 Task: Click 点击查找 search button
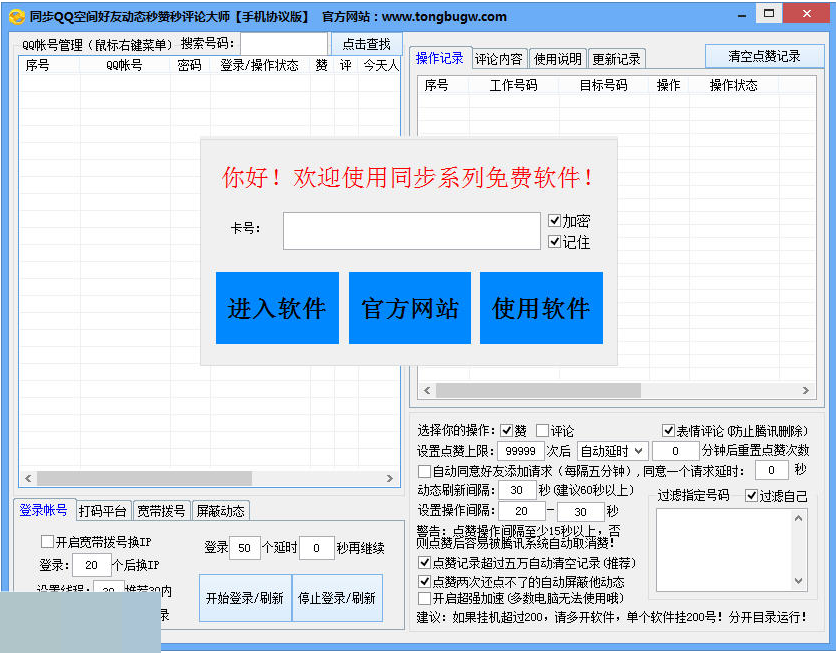pos(366,44)
